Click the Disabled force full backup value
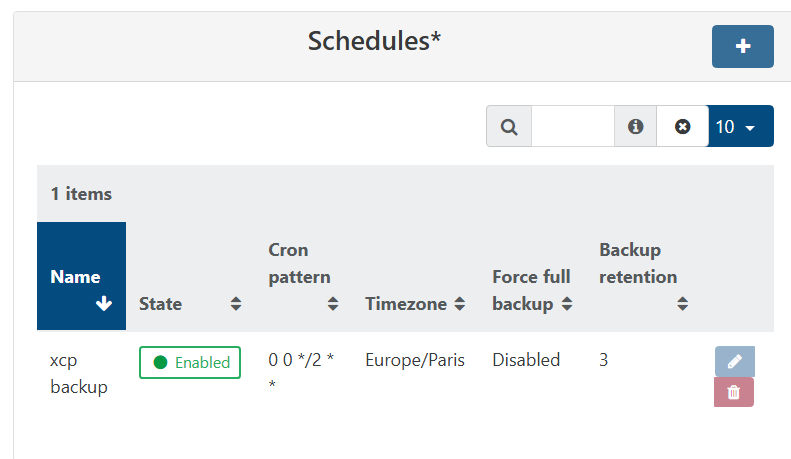Viewport: 791px width, 459px height. click(526, 360)
